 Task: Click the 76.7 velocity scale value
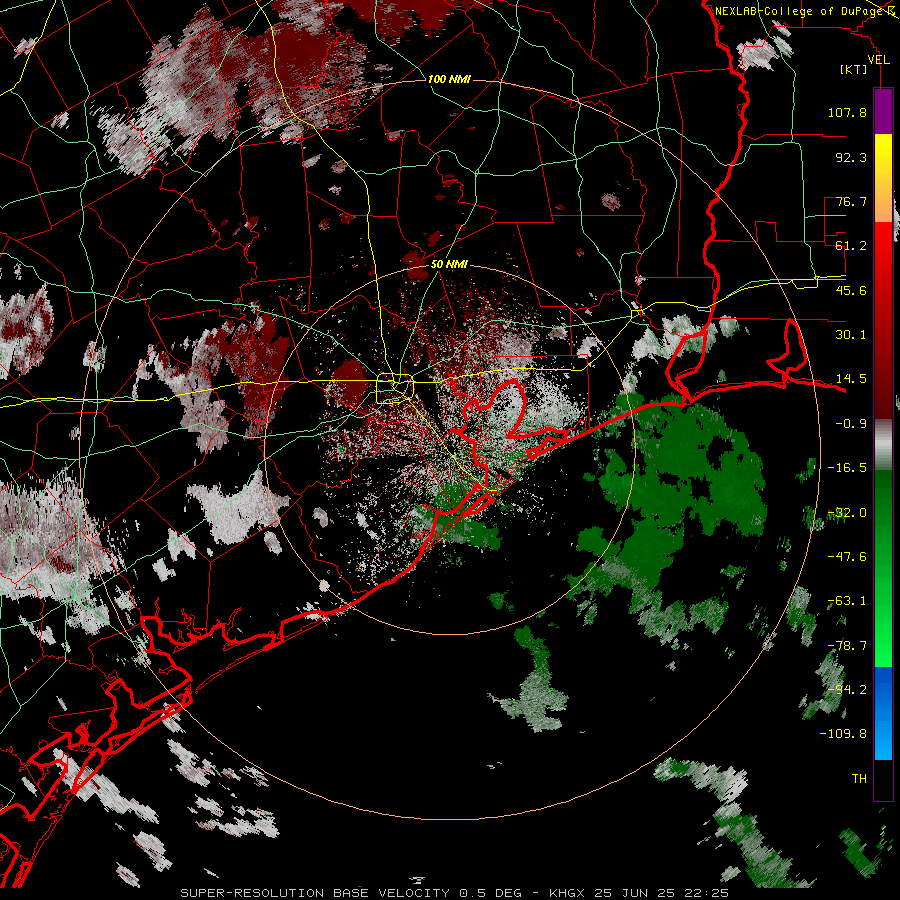[851, 201]
